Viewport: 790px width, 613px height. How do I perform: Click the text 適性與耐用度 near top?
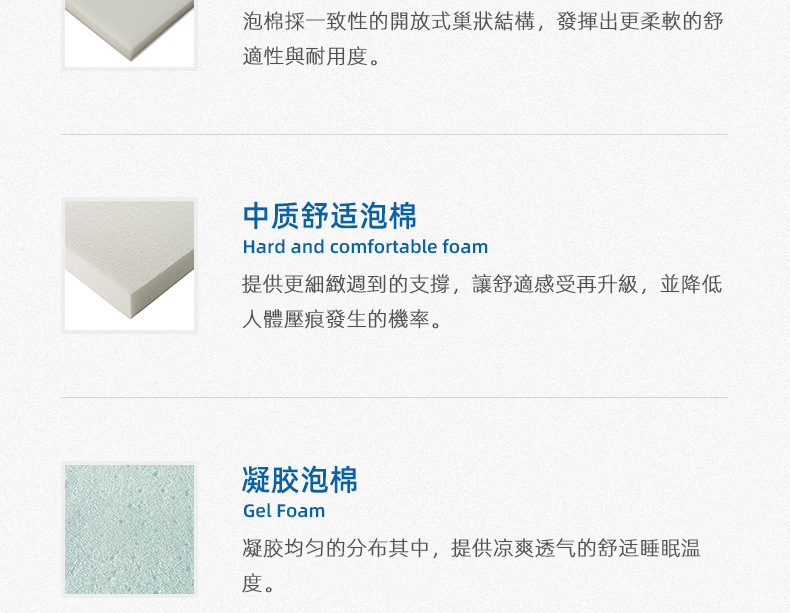coord(311,56)
